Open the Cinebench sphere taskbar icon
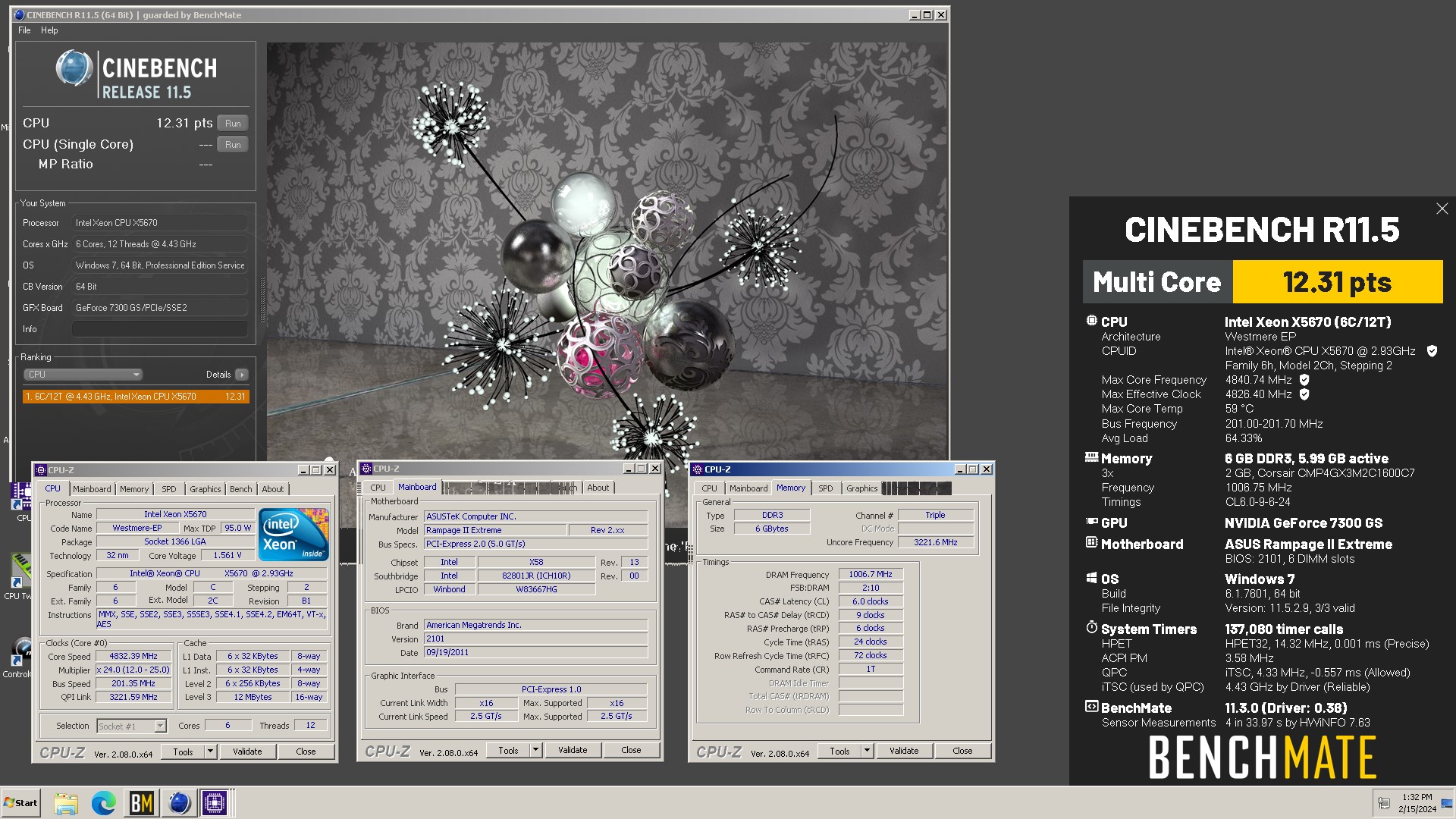The image size is (1456, 819). [179, 803]
